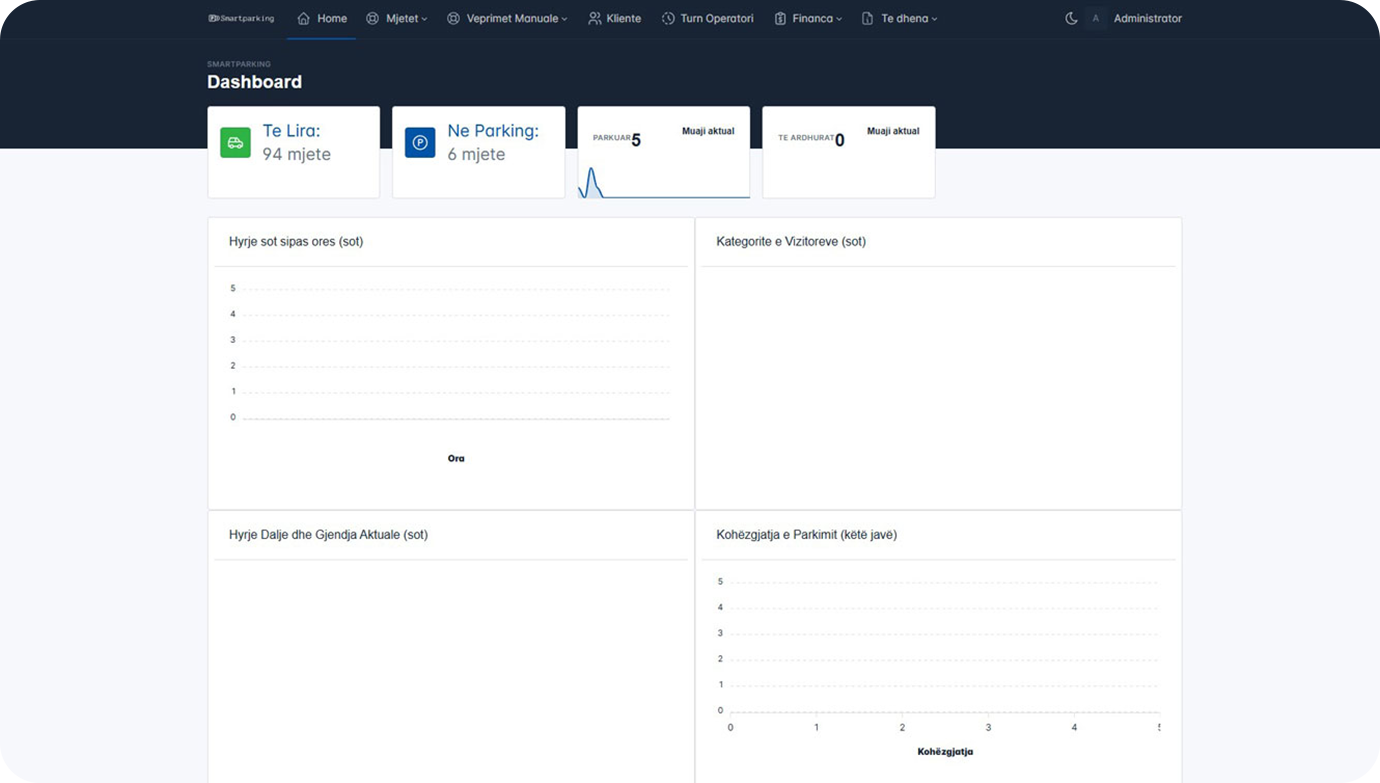Image resolution: width=1380 pixels, height=783 pixels.
Task: Click the Ne Parking card title
Action: [492, 131]
